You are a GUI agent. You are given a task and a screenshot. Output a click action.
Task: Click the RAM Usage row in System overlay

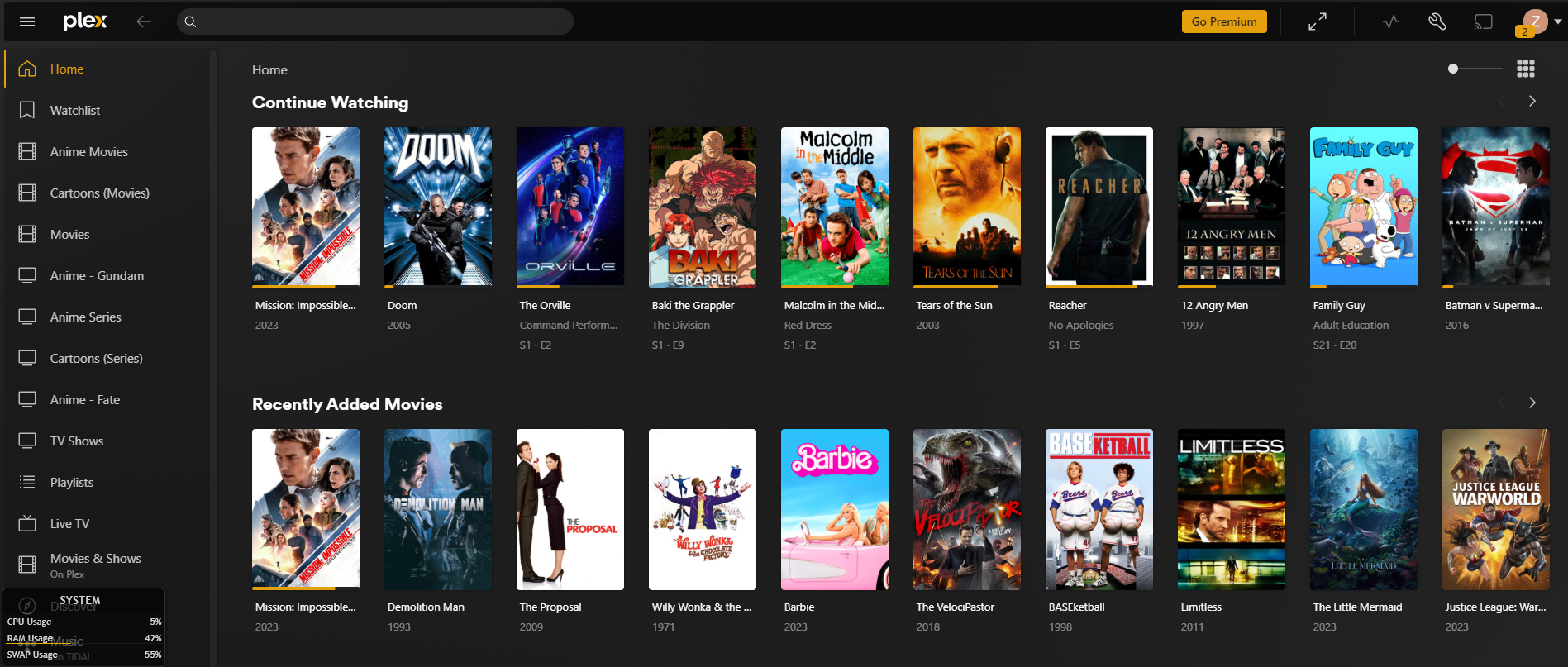(x=84, y=638)
